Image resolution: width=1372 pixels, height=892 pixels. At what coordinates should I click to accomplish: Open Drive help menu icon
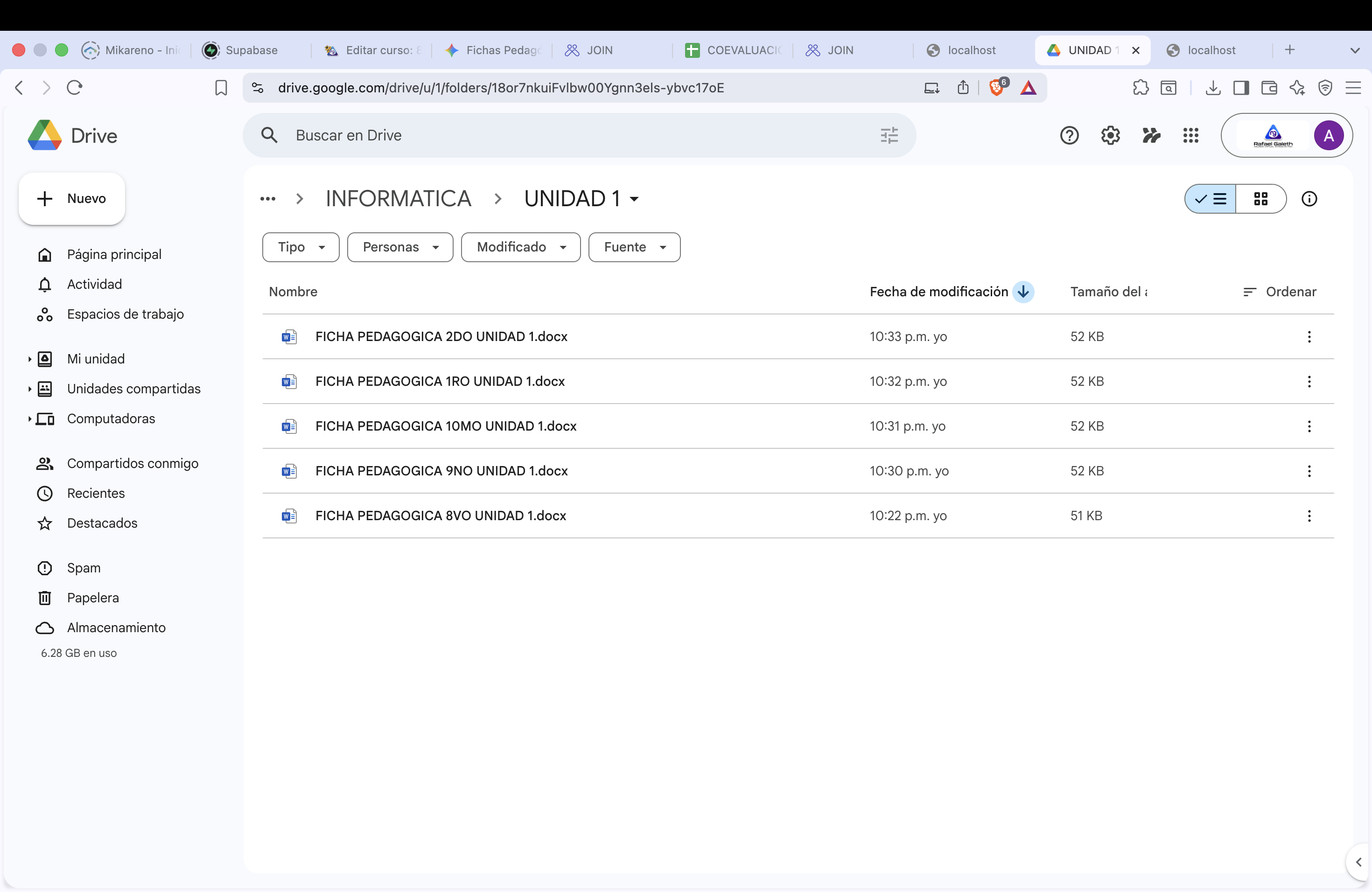pyautogui.click(x=1069, y=135)
